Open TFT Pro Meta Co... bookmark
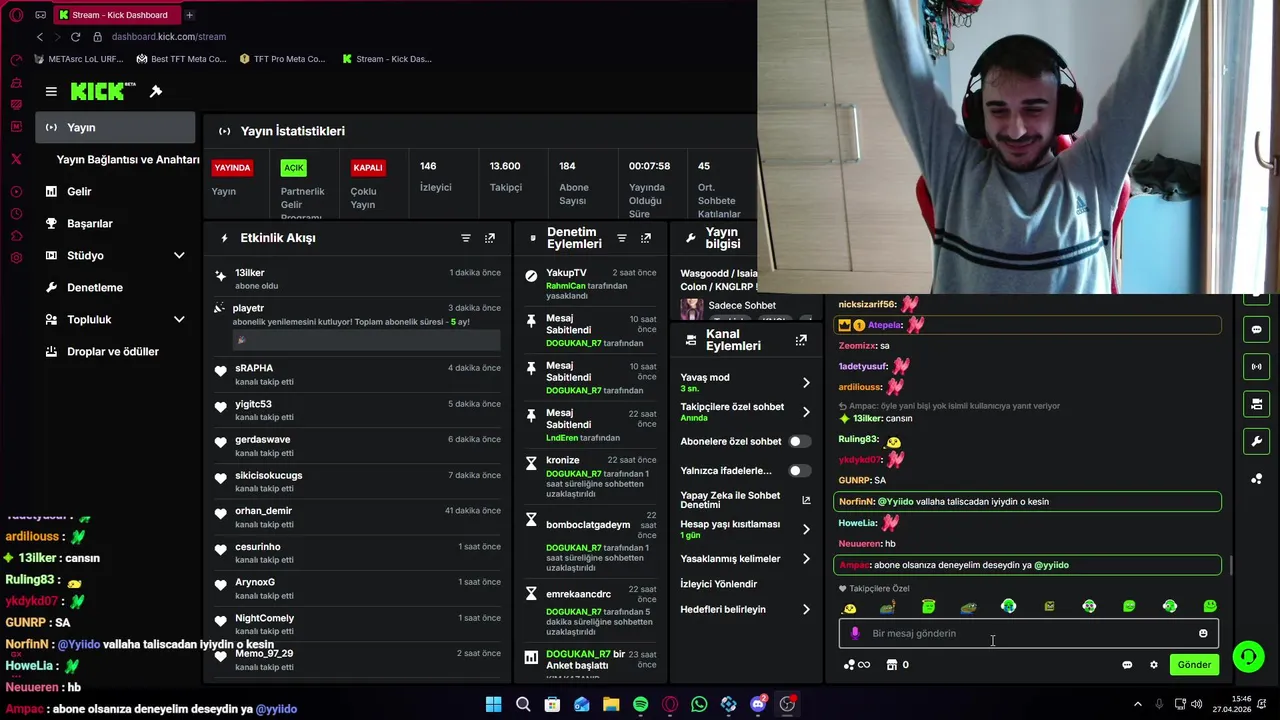The width and height of the screenshot is (1280, 720). (x=283, y=59)
